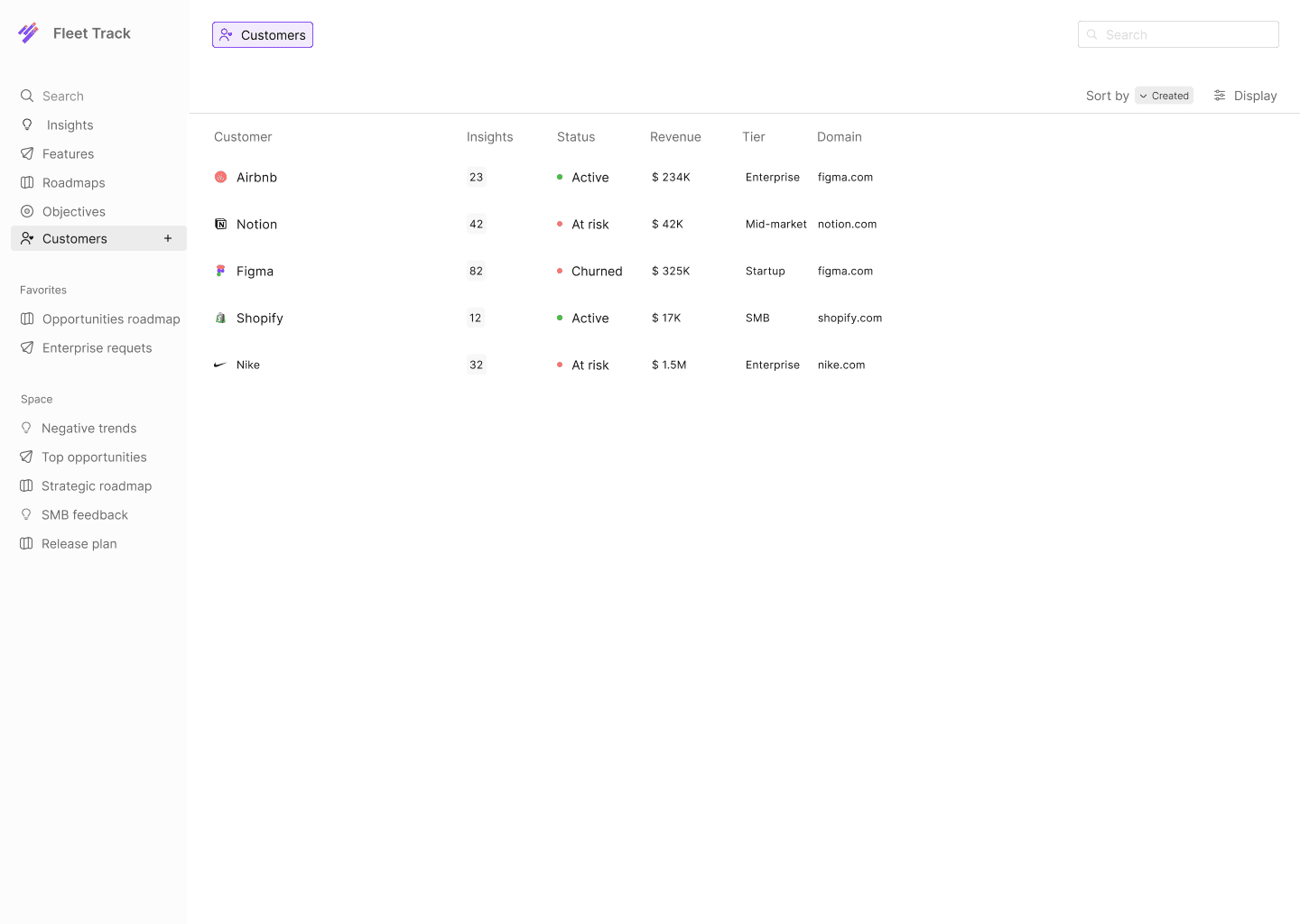Open Negative trends under Space
The width and height of the screenshot is (1300, 924).
(x=88, y=428)
